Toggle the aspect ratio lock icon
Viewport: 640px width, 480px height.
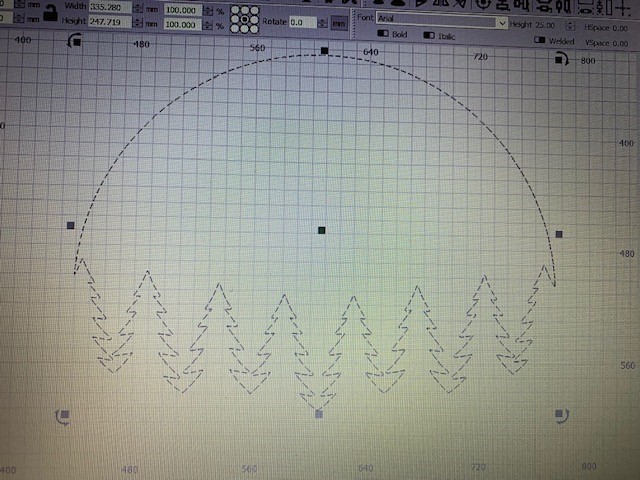pyautogui.click(x=50, y=13)
